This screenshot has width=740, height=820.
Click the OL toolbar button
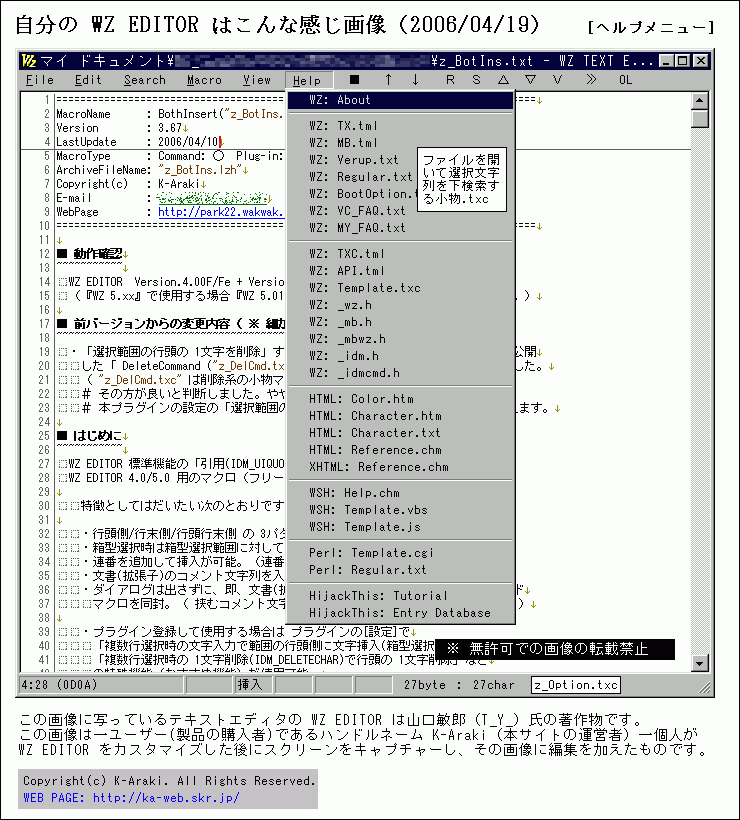coord(625,80)
